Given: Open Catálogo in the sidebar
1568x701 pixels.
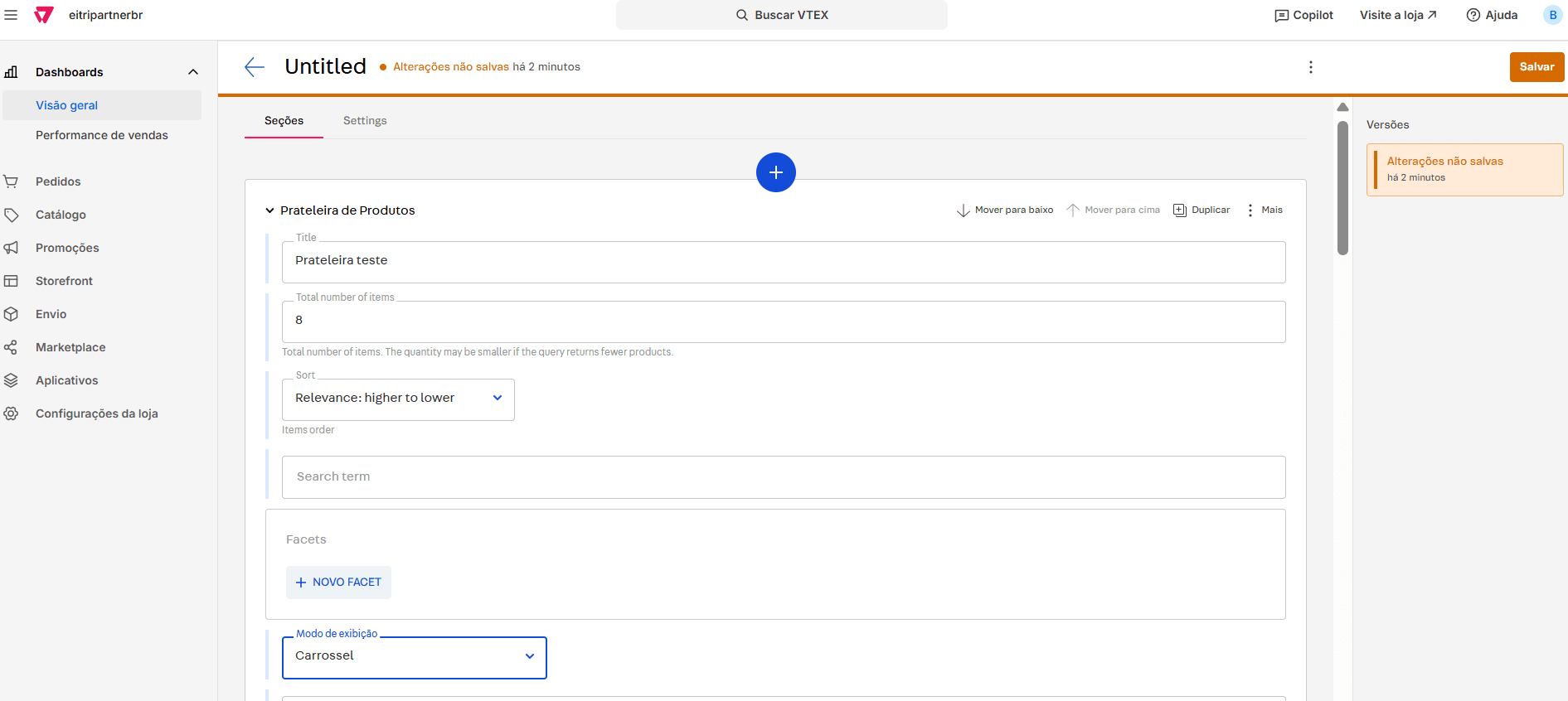Looking at the screenshot, I should (x=61, y=215).
